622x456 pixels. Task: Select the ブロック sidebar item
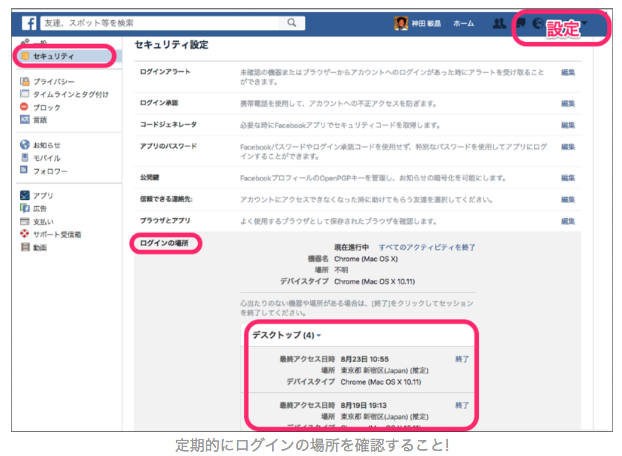[47, 107]
